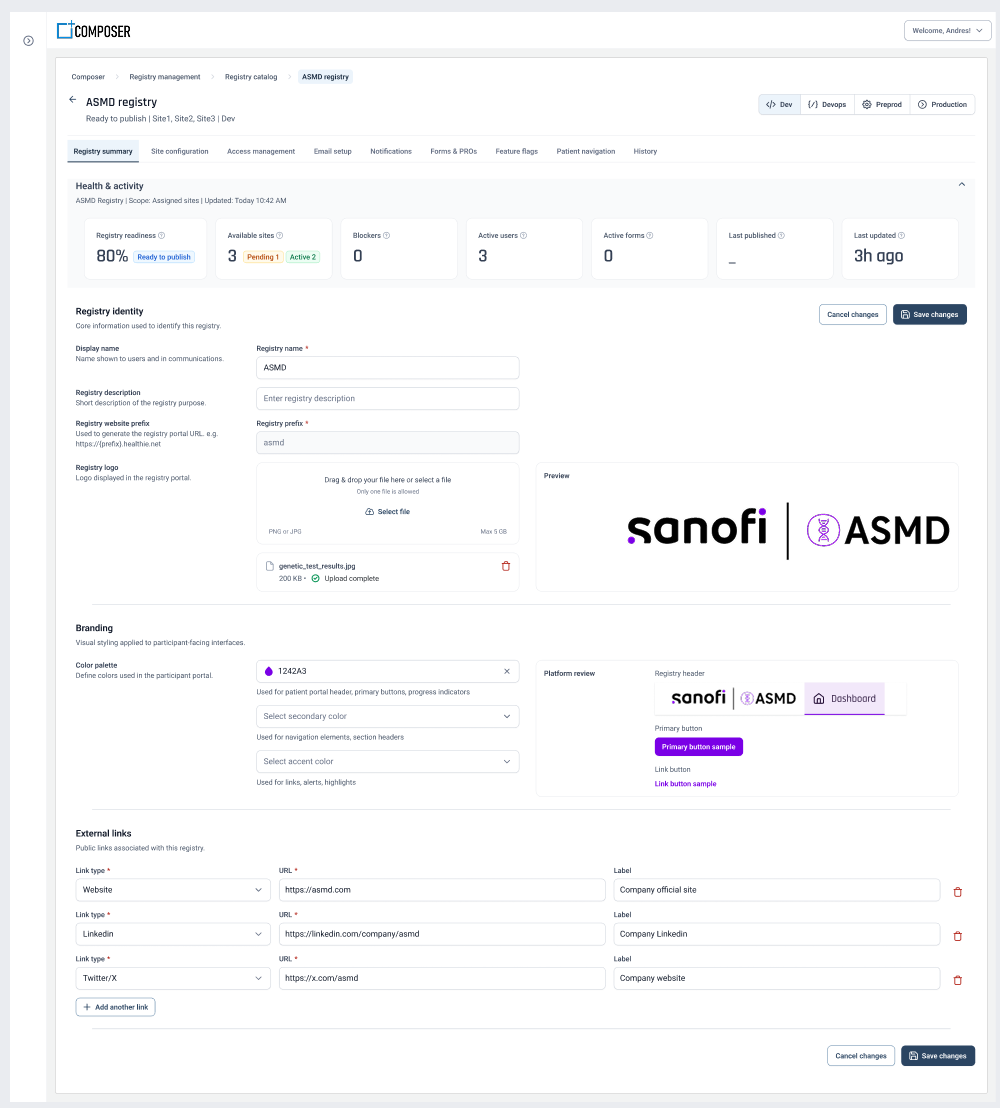Click the registry description field

point(387,399)
